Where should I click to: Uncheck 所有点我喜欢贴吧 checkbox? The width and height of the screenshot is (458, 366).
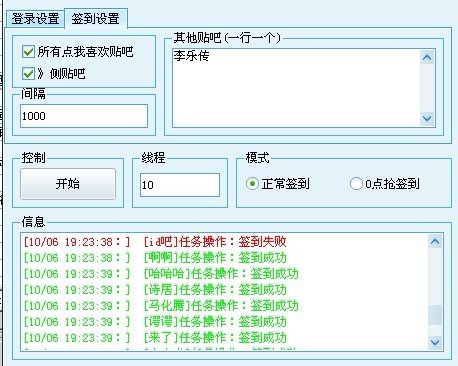click(28, 52)
